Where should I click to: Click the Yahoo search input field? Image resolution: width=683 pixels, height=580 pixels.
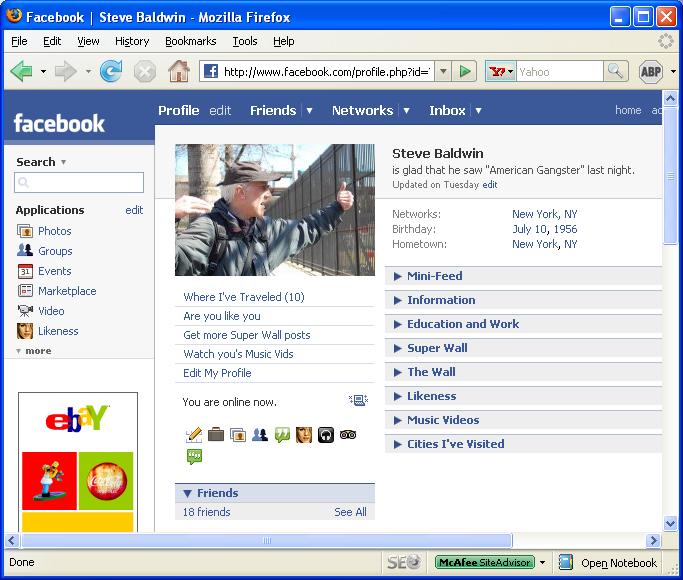tap(560, 71)
